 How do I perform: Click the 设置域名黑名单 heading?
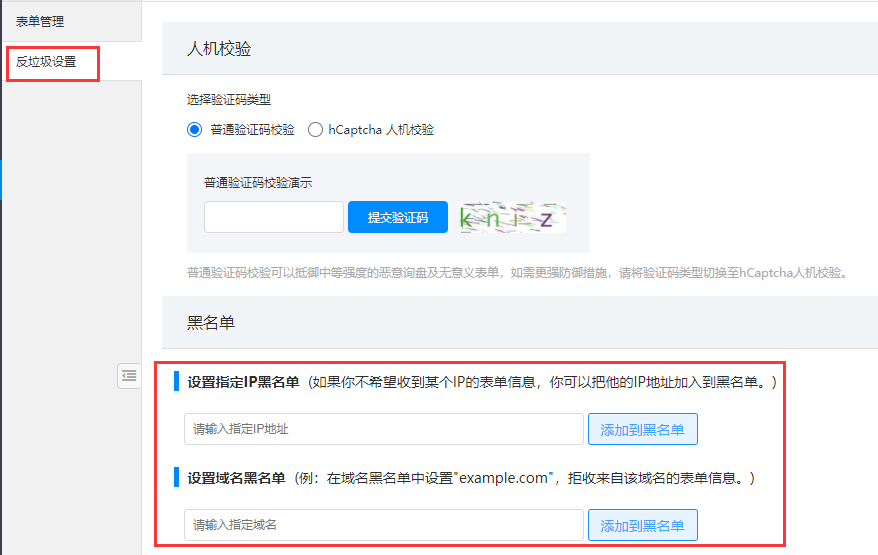point(237,478)
